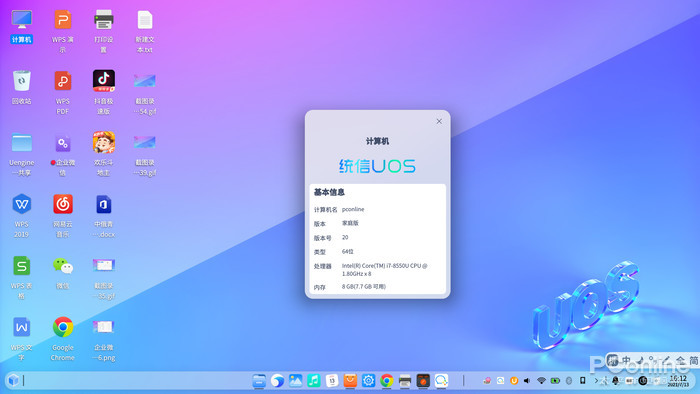Open the app store in dock
700x394 pixels.
pos(350,381)
